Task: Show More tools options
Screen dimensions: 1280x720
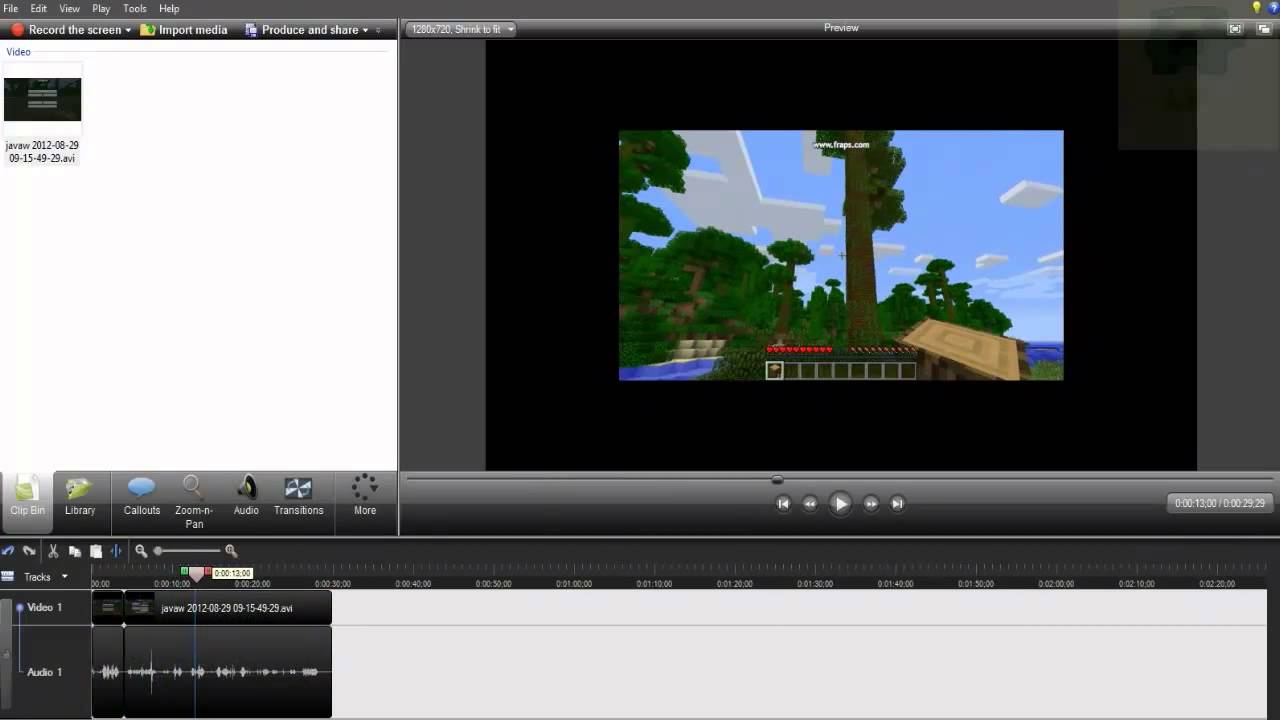Action: pos(365,497)
